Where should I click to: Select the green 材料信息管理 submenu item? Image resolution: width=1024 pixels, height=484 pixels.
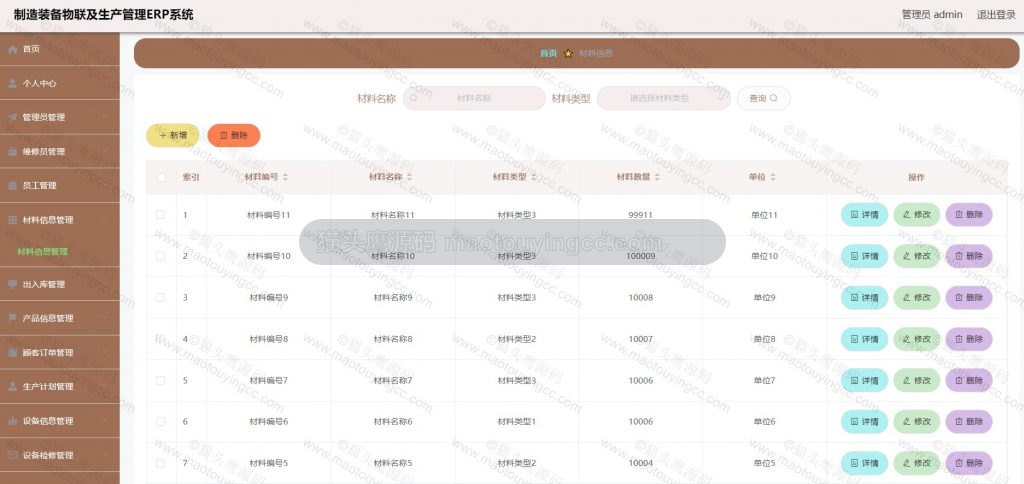42,251
